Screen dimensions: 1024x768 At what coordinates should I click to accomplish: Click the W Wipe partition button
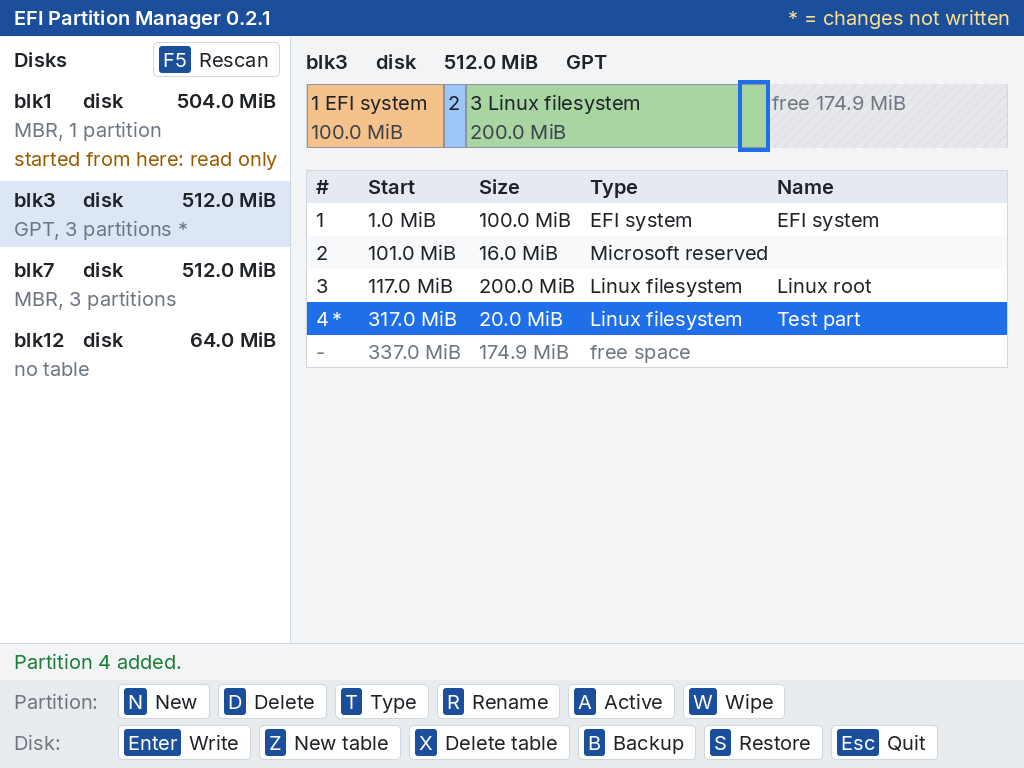coord(734,702)
